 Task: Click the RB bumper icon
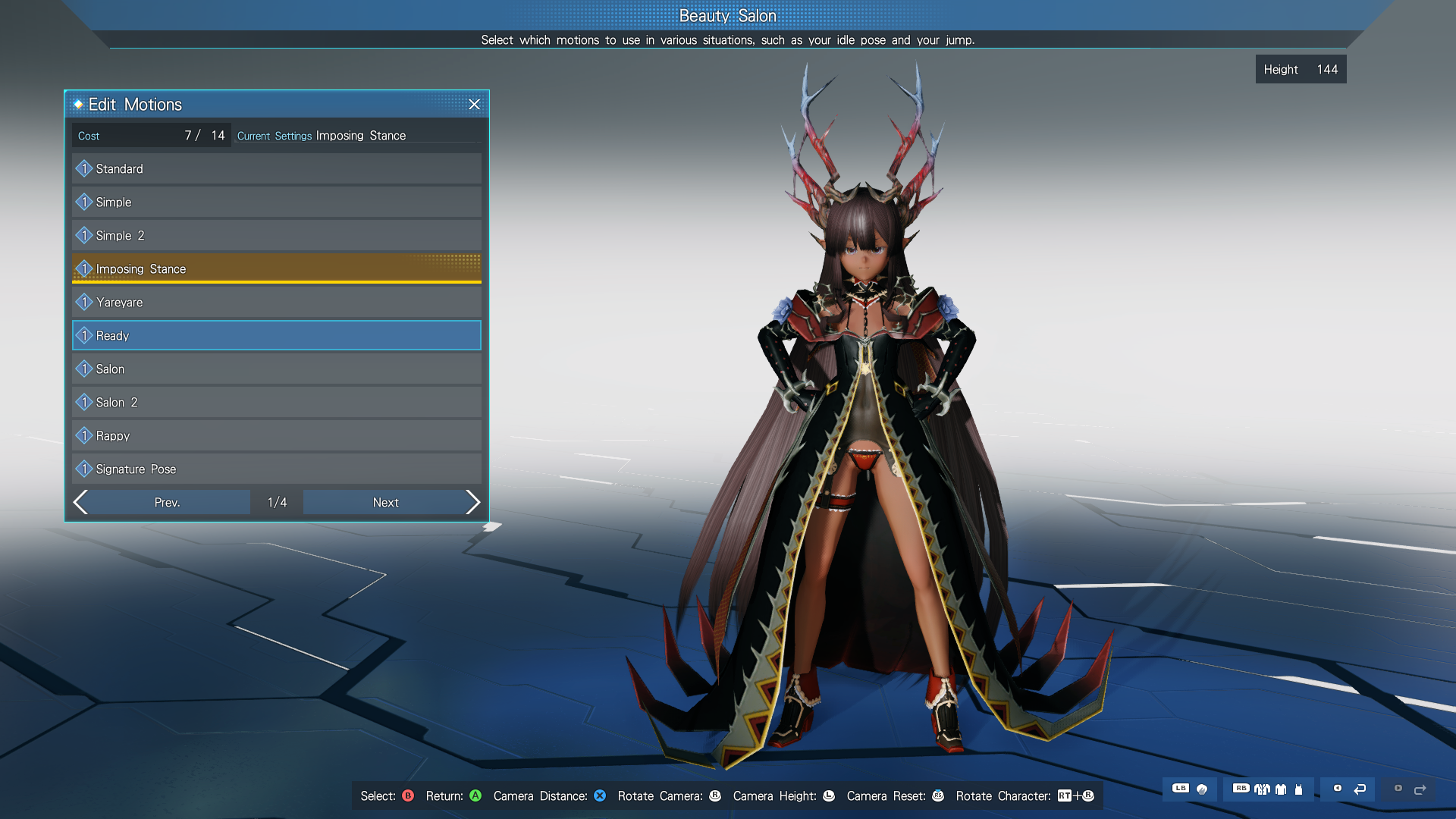click(x=1241, y=788)
